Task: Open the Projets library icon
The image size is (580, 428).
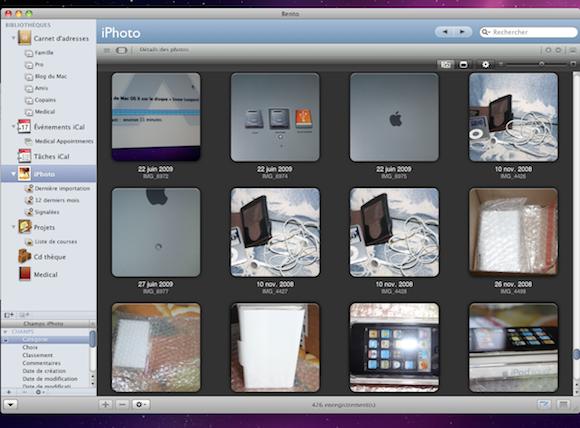Action: pyautogui.click(x=24, y=227)
